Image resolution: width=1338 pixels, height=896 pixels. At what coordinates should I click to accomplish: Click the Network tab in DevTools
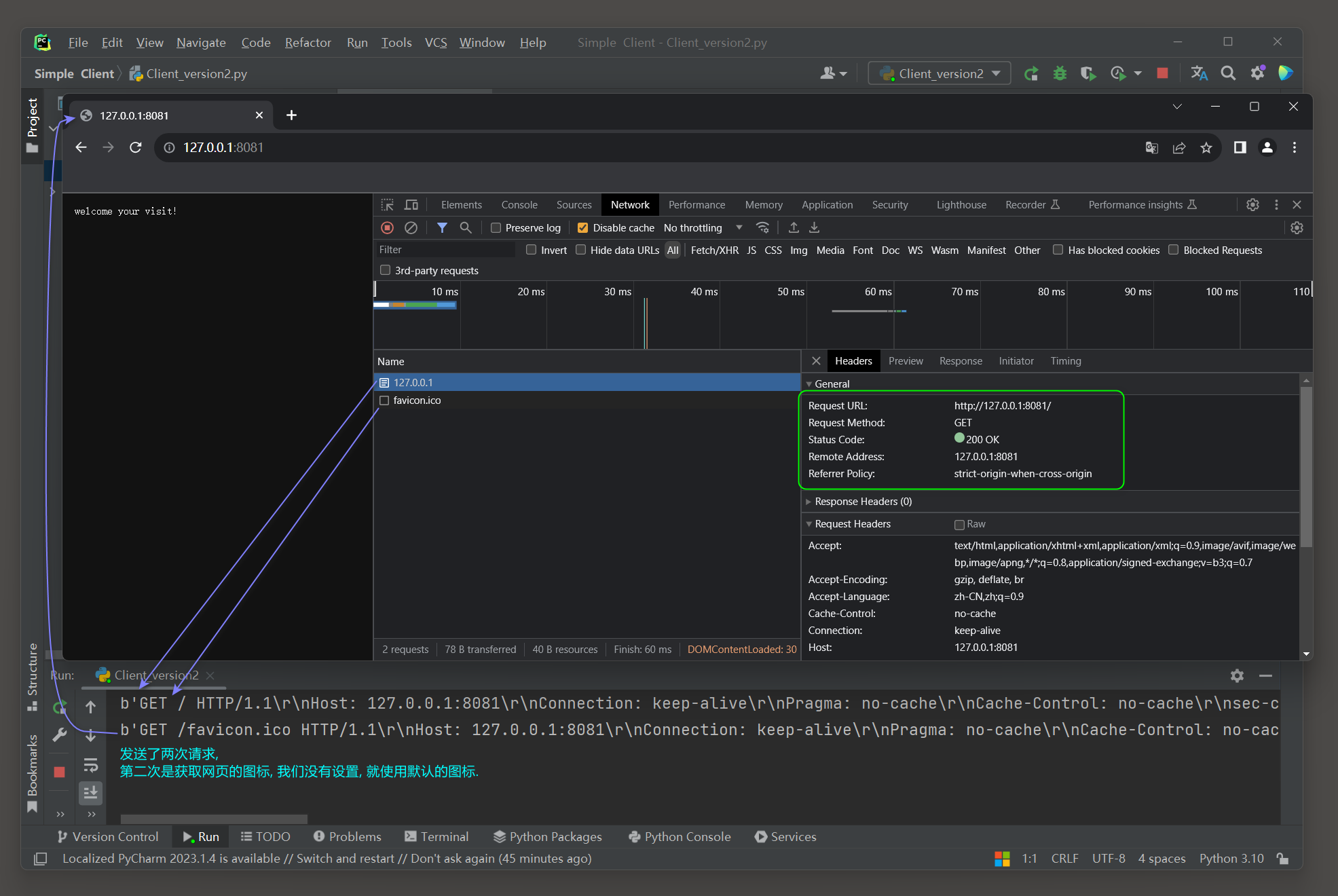tap(630, 204)
